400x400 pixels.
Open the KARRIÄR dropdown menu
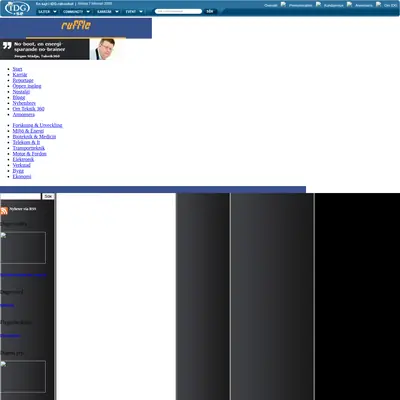tap(107, 12)
